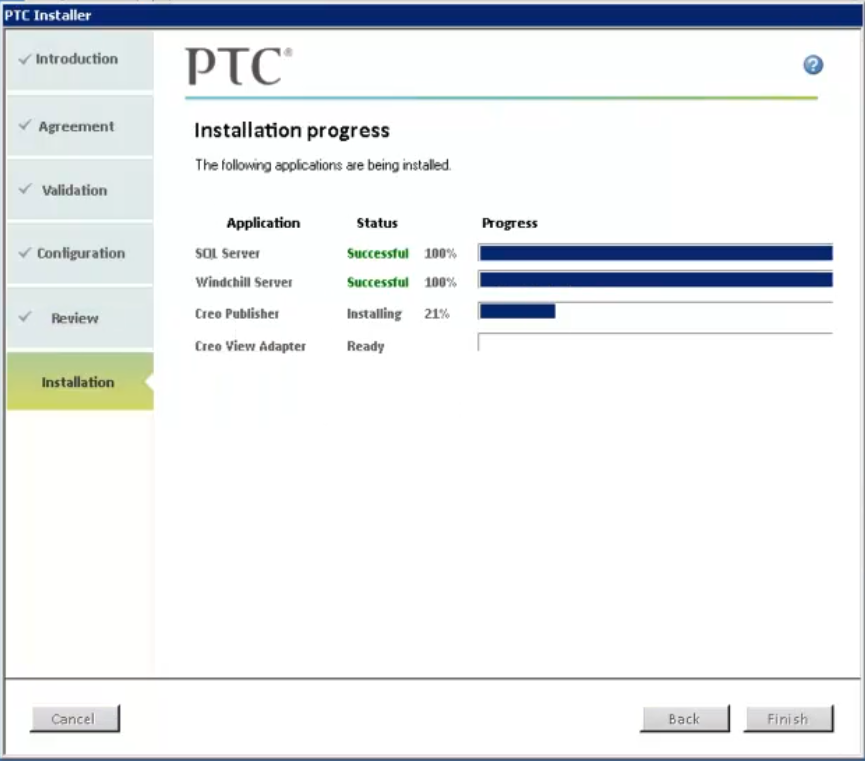Viewport: 865px width, 761px height.
Task: Click the Finish button
Action: (788, 718)
